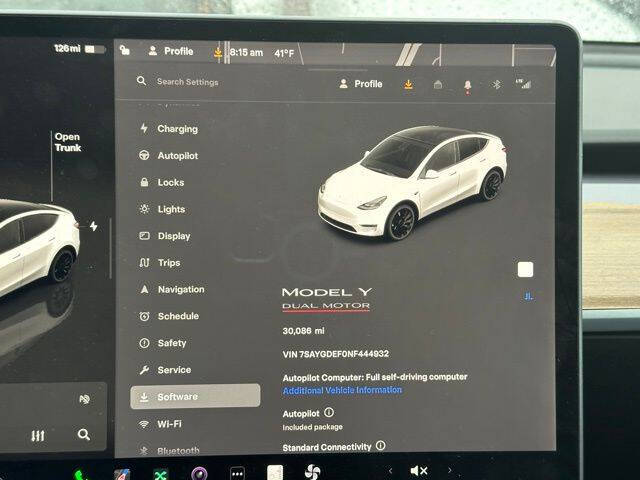
Task: Tap the right chevron beside volume
Action: [450, 470]
